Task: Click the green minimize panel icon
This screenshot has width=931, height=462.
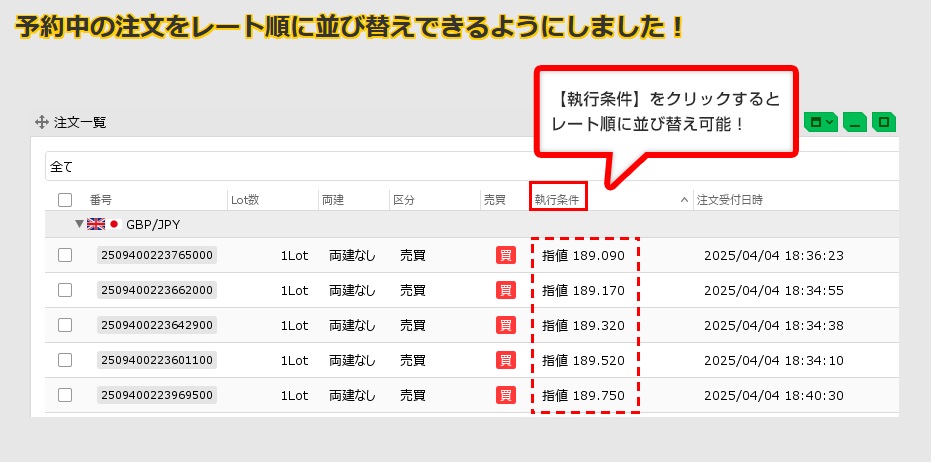Action: (854, 122)
